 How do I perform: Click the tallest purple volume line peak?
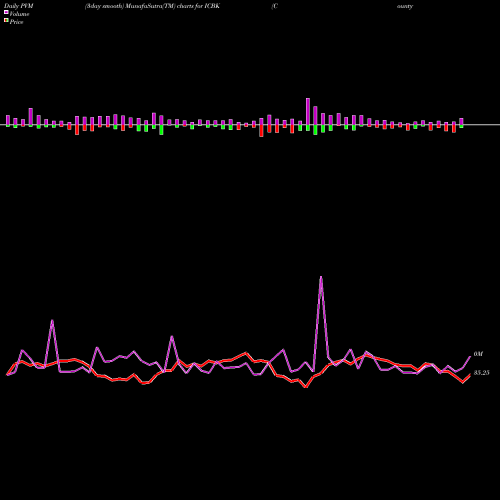coord(321,277)
